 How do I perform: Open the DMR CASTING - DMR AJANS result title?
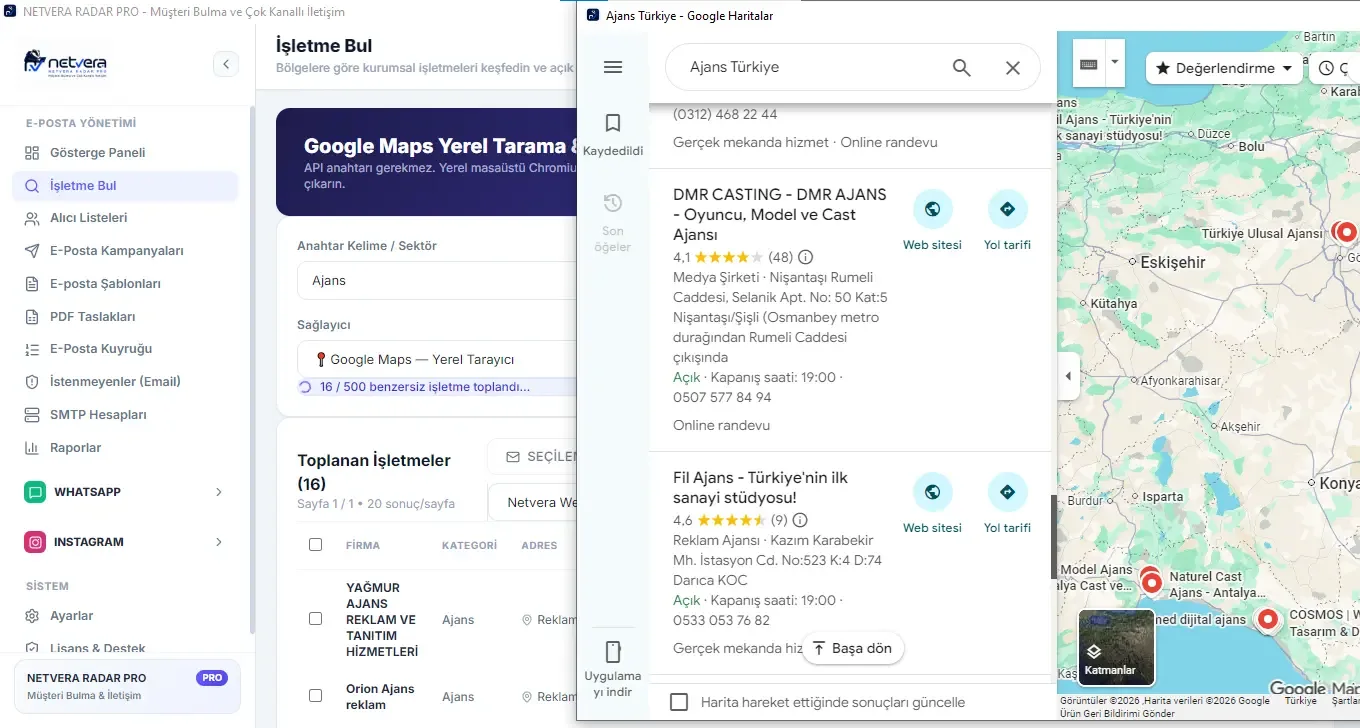click(x=779, y=214)
